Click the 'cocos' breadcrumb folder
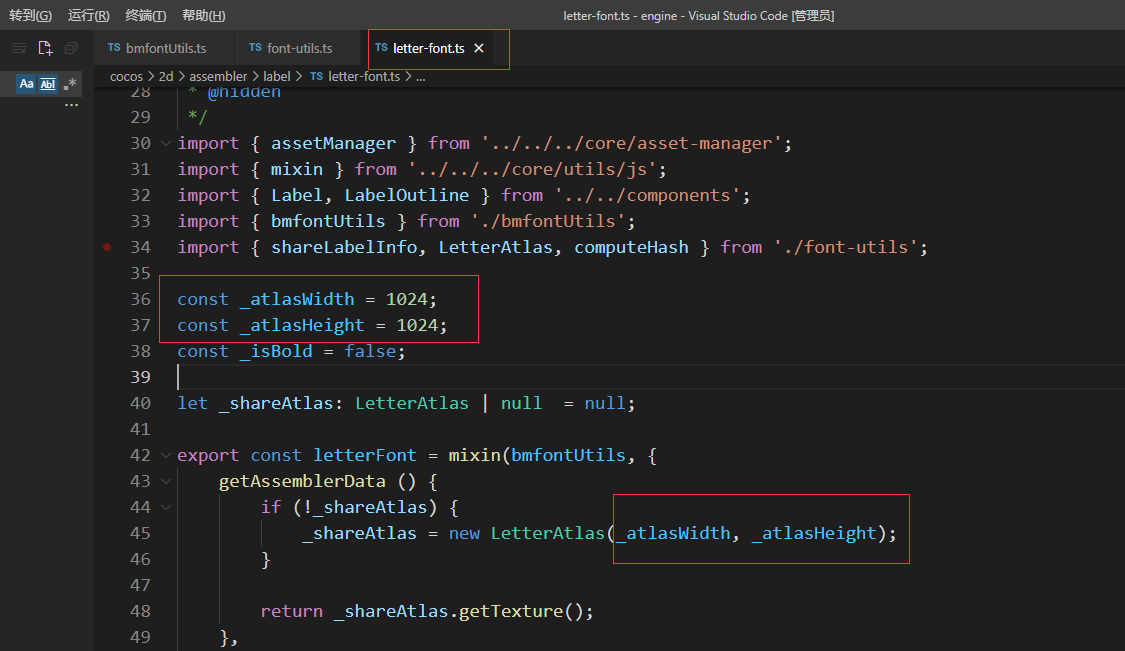1125x651 pixels. [x=126, y=76]
